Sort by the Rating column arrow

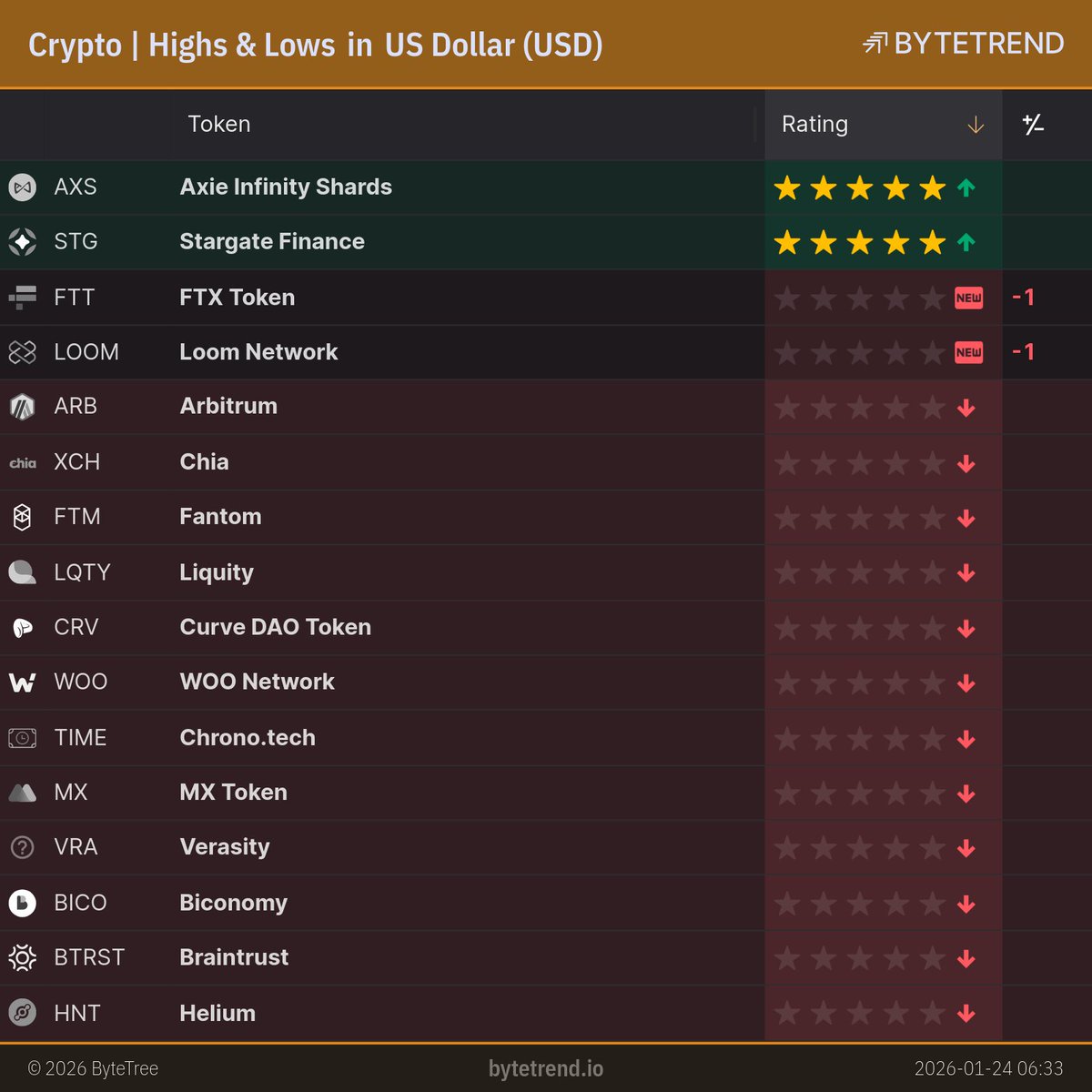tap(976, 125)
